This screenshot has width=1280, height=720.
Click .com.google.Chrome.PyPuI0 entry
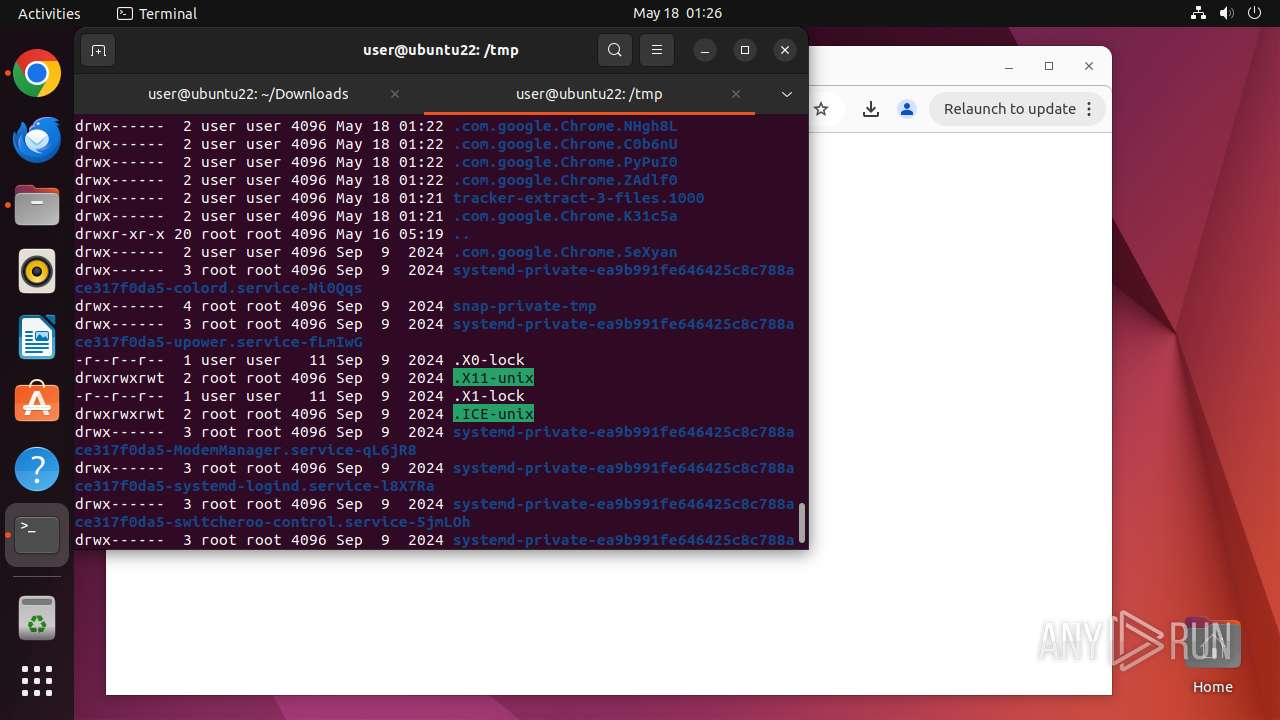click(565, 162)
